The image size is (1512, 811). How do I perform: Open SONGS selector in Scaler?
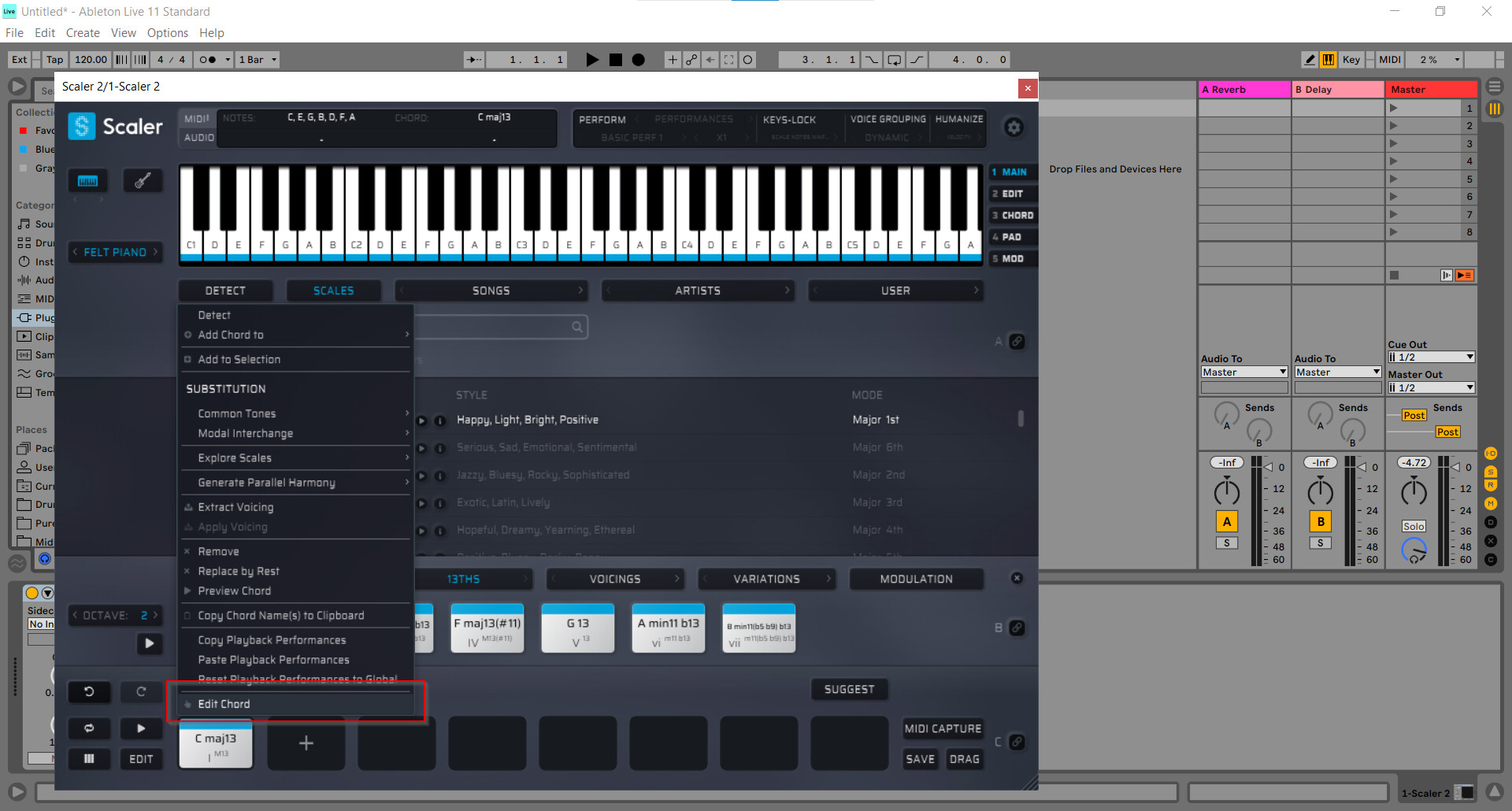(491, 291)
